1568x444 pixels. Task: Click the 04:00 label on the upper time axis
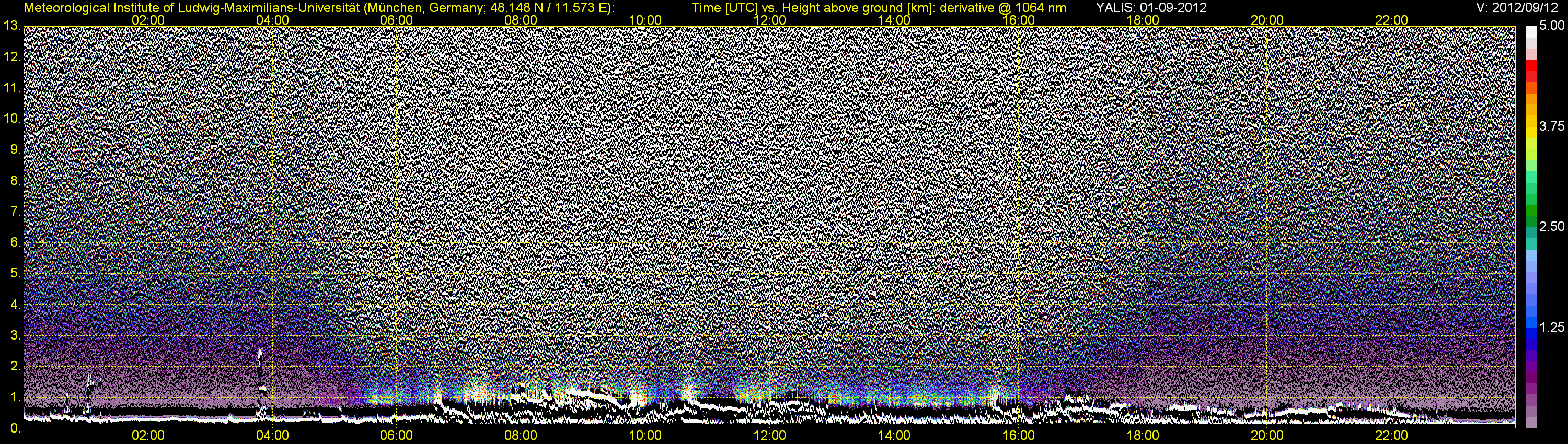pyautogui.click(x=272, y=20)
